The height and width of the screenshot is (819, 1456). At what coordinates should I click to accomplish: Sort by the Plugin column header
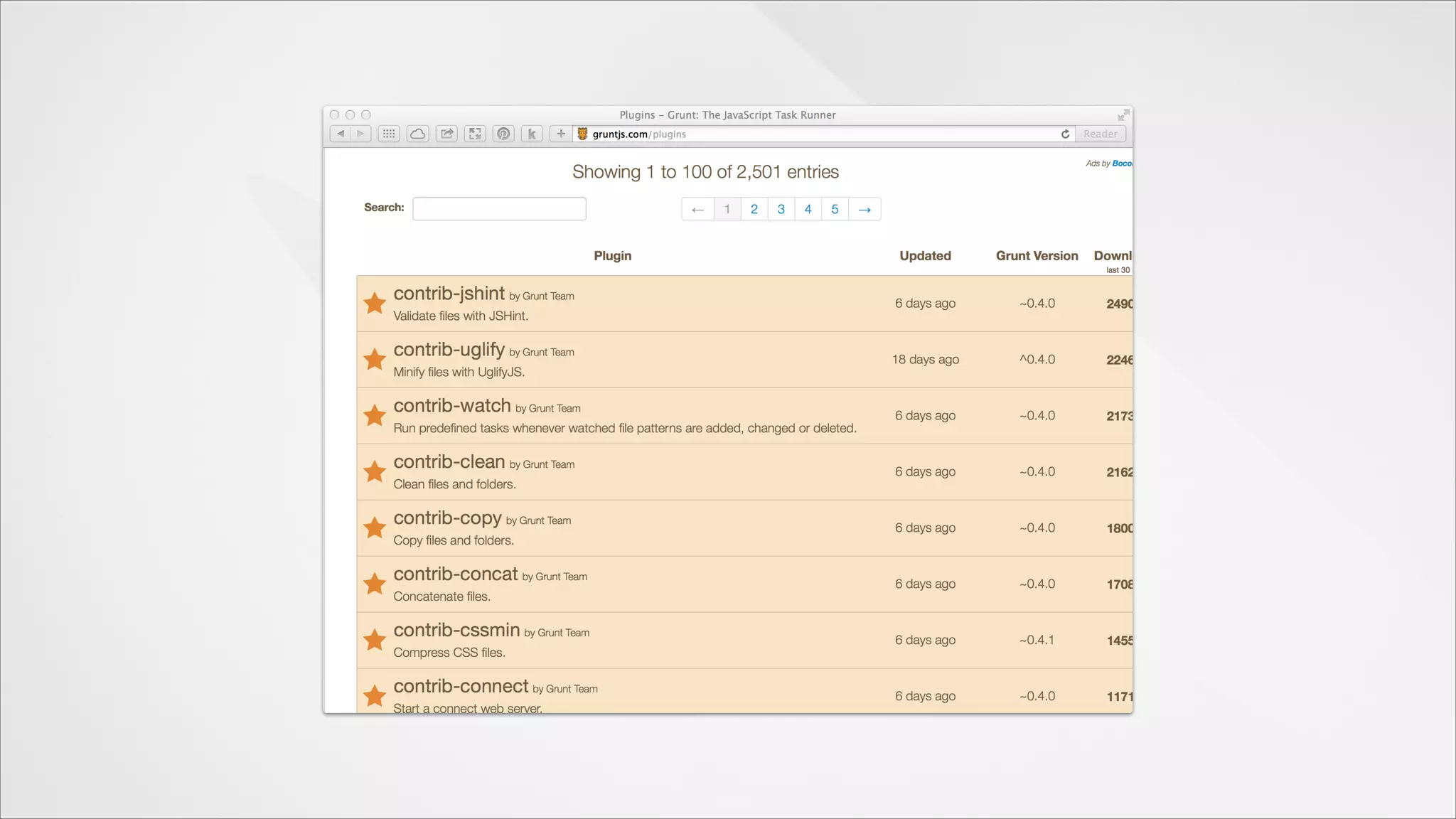coord(613,256)
